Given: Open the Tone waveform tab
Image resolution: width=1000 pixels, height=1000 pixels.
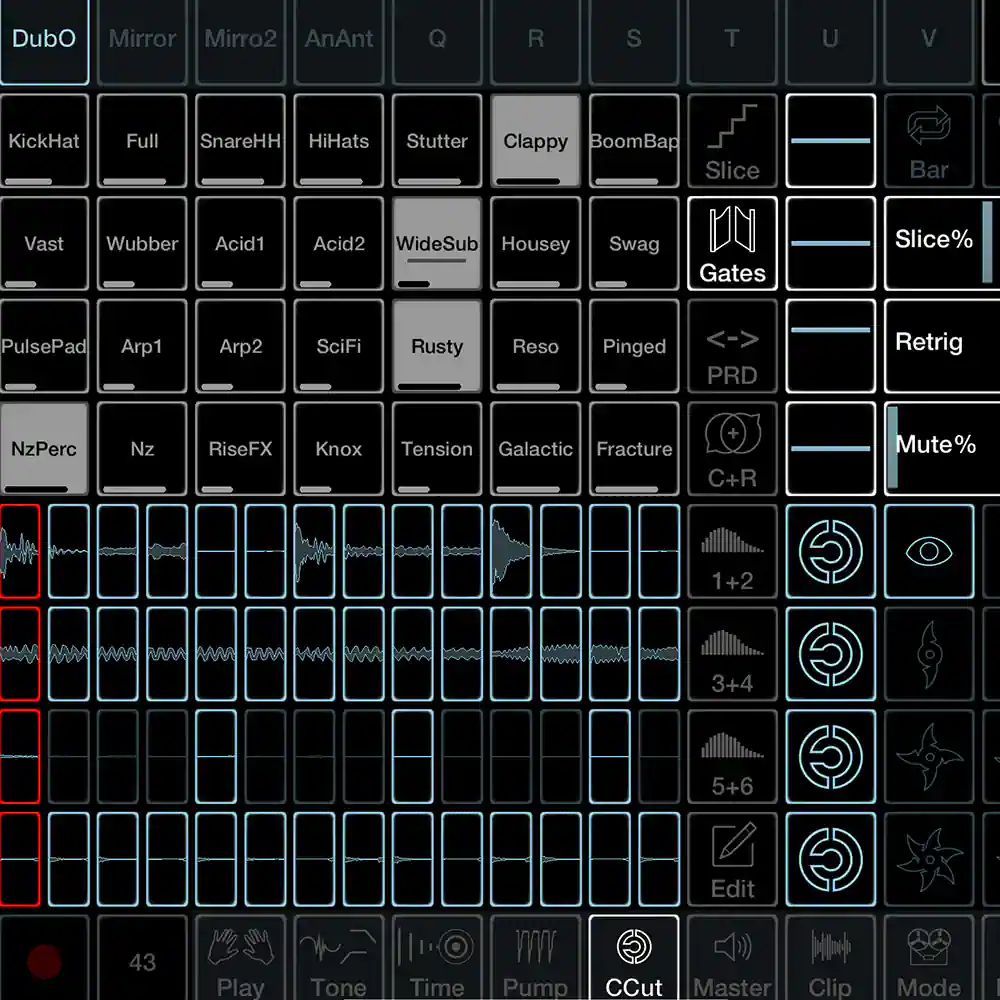Looking at the screenshot, I should [x=339, y=959].
